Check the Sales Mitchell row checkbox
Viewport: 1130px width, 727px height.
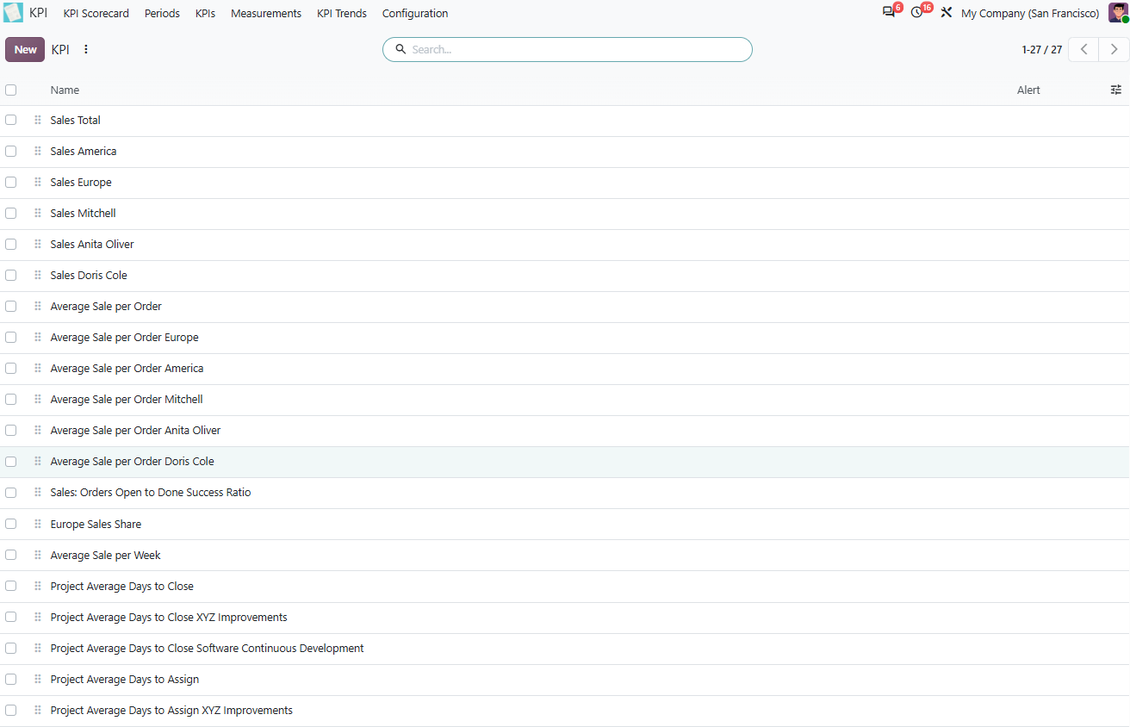click(11, 213)
